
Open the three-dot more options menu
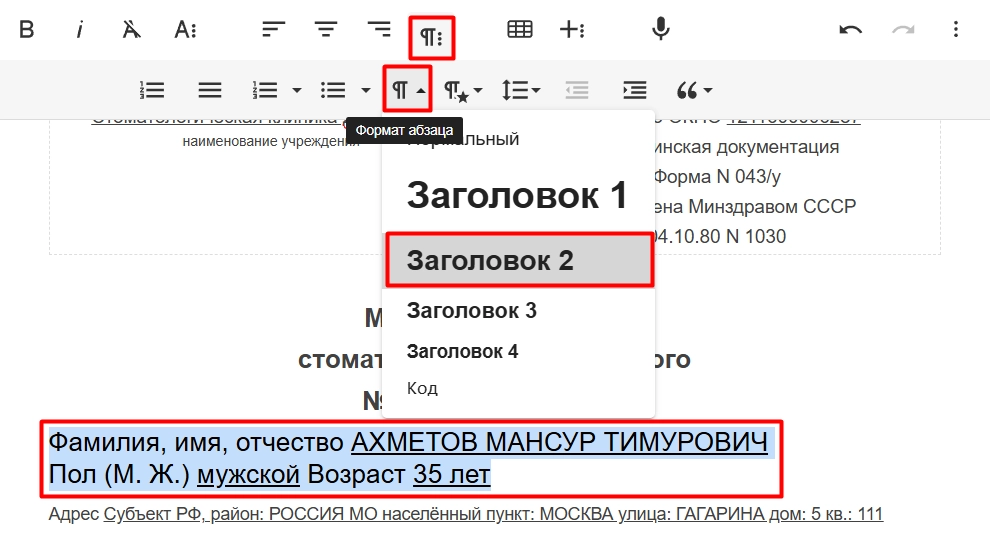coord(955,30)
